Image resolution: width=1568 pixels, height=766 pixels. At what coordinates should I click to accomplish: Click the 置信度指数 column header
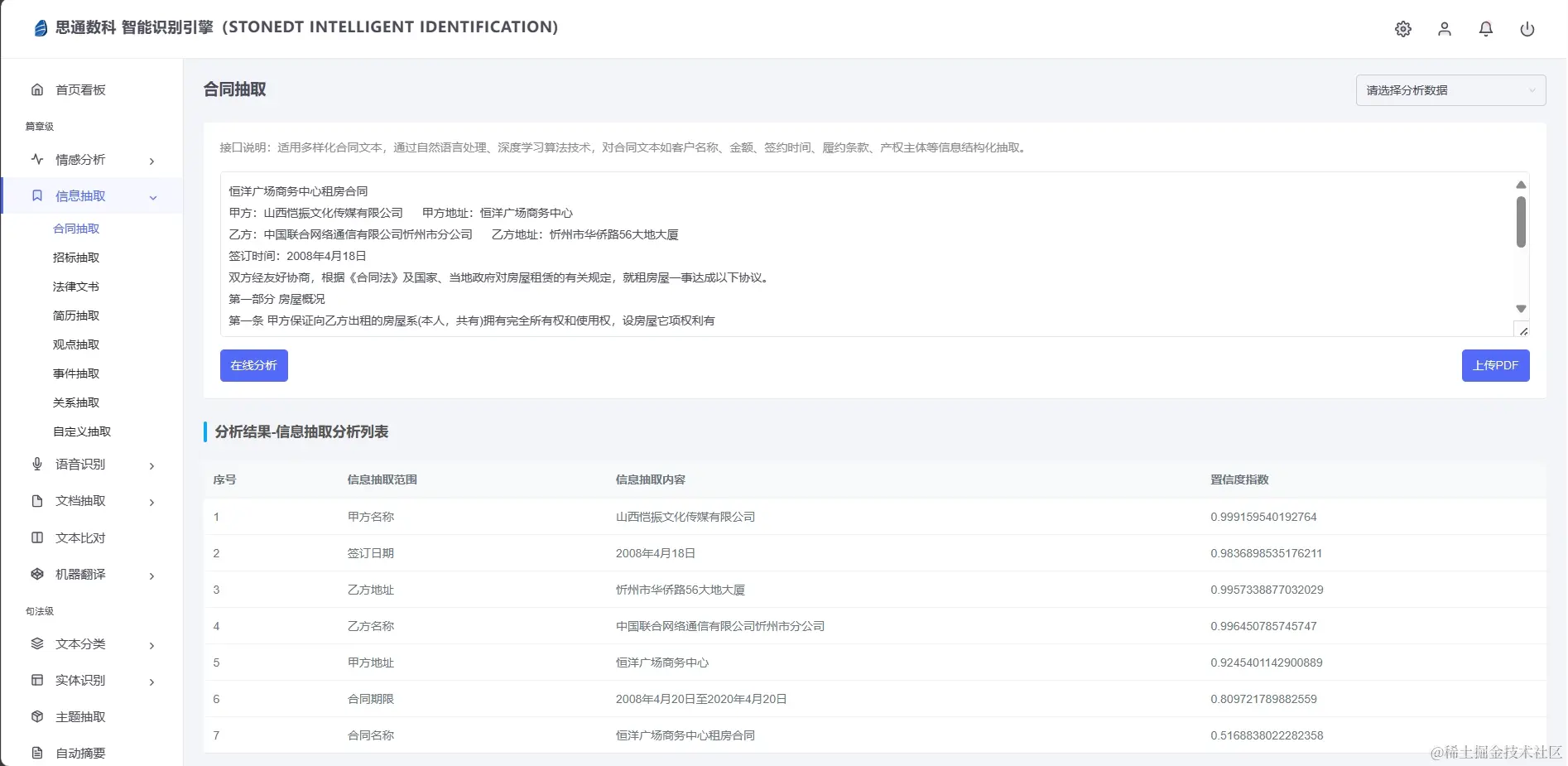coord(1239,479)
